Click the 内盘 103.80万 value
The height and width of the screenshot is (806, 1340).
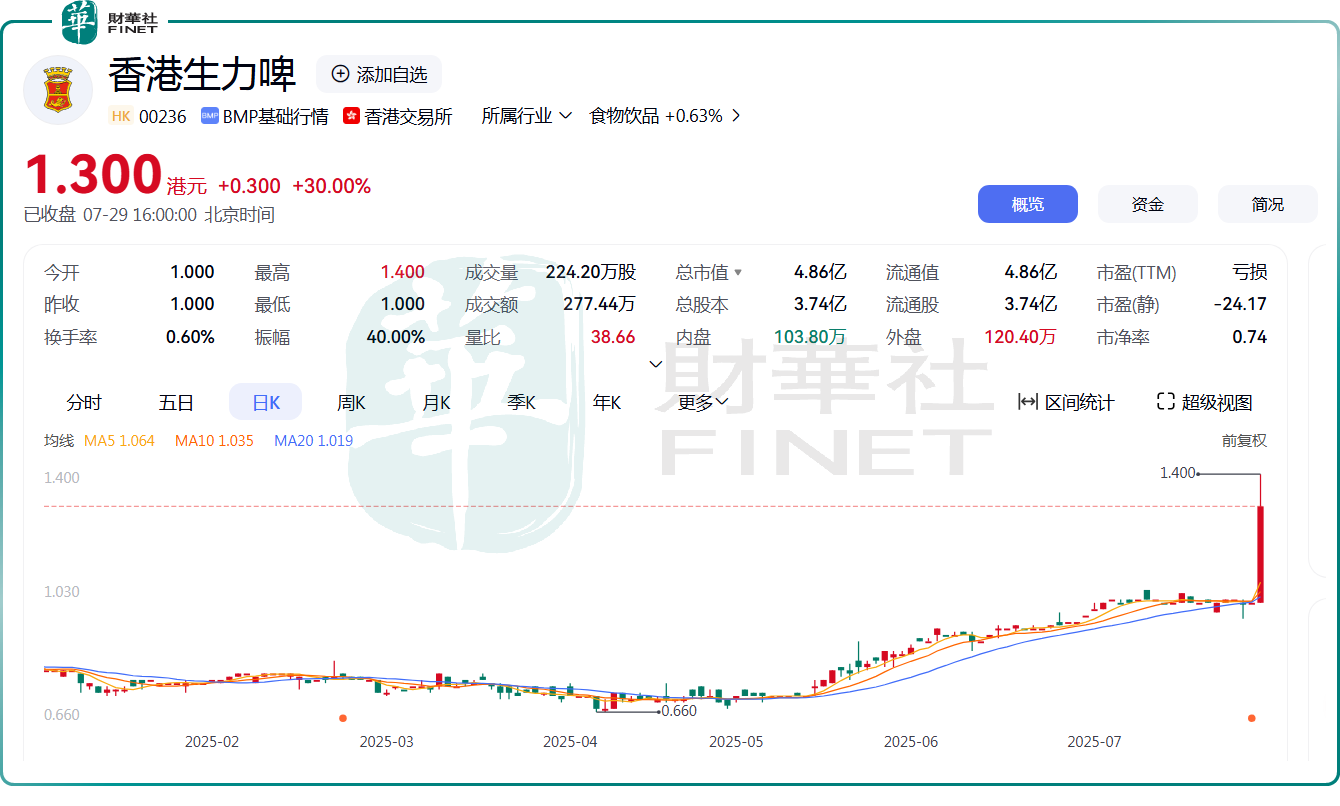tap(810, 337)
